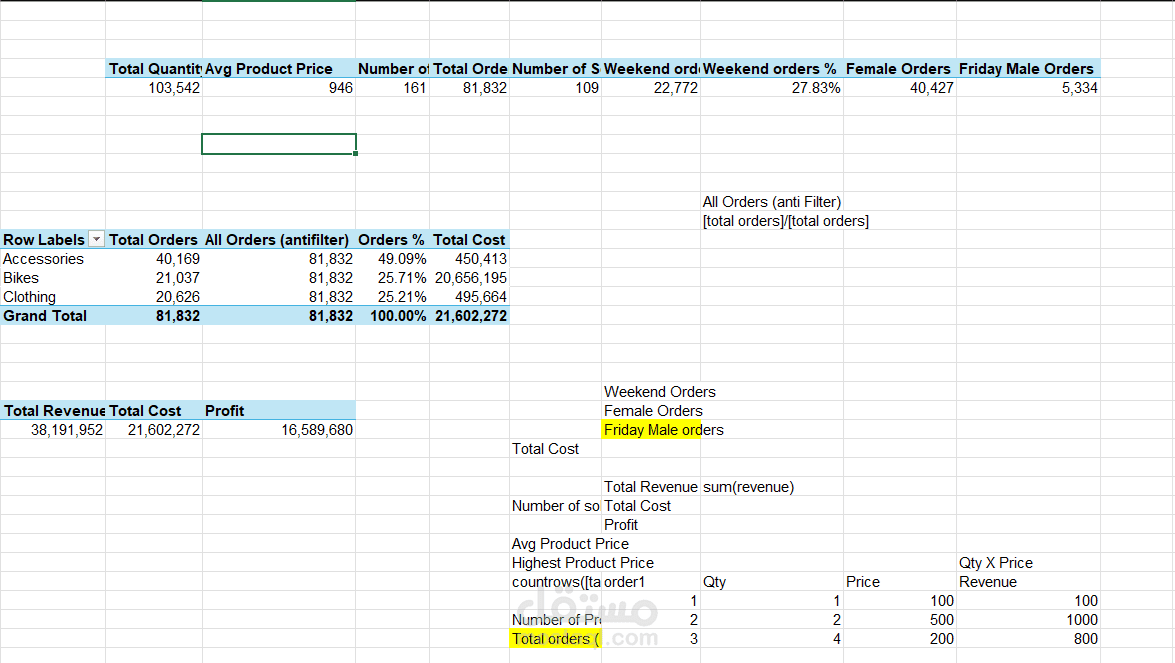Click the Highest Product Price note
This screenshot has width=1175, height=663.
(x=582, y=563)
